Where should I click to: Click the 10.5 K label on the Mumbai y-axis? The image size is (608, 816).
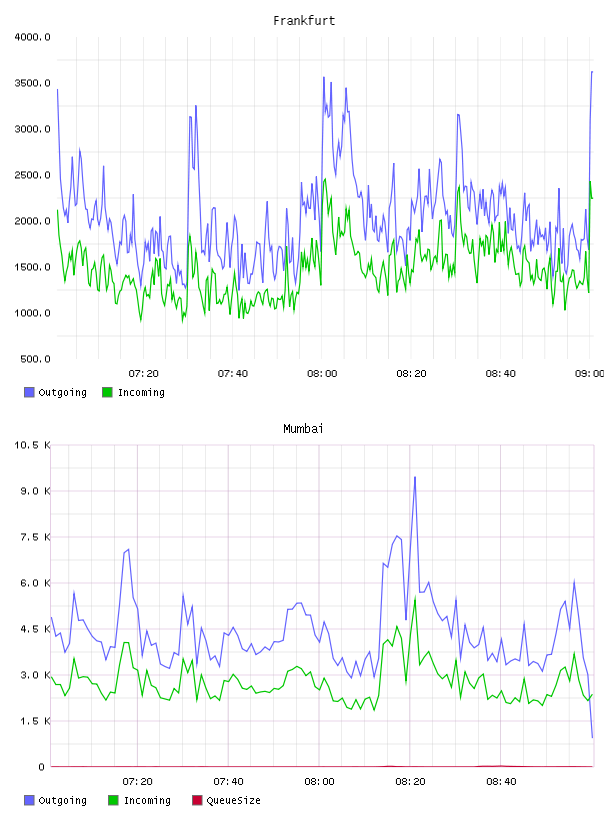(32, 445)
